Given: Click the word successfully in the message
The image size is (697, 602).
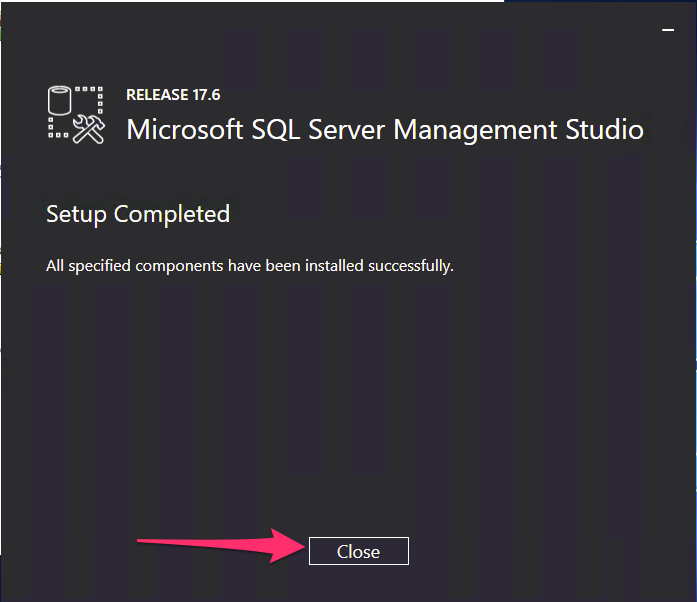Looking at the screenshot, I should pos(411,266).
